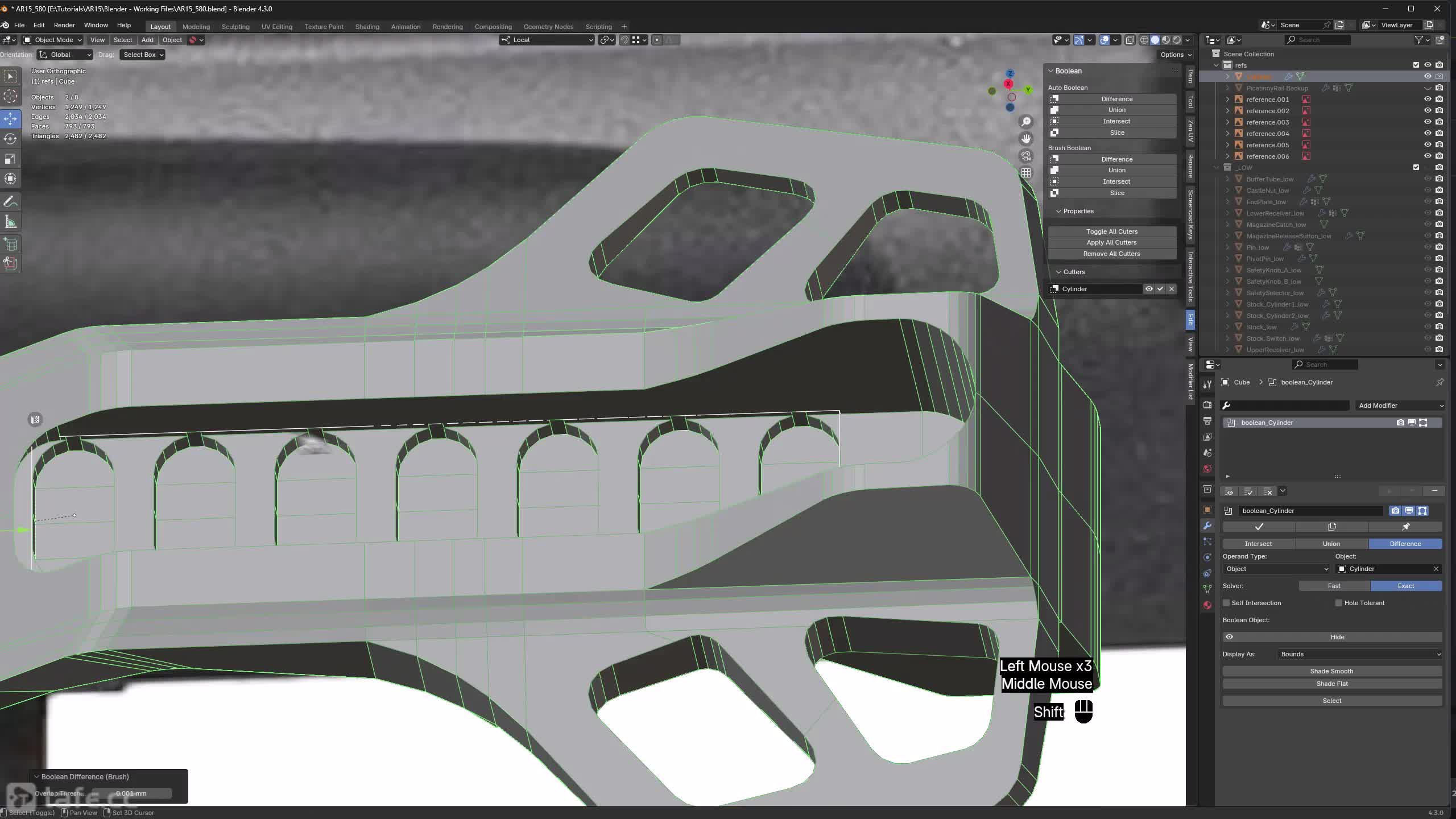Open the Object properties tab icon
The height and width of the screenshot is (819, 1456).
1207,510
